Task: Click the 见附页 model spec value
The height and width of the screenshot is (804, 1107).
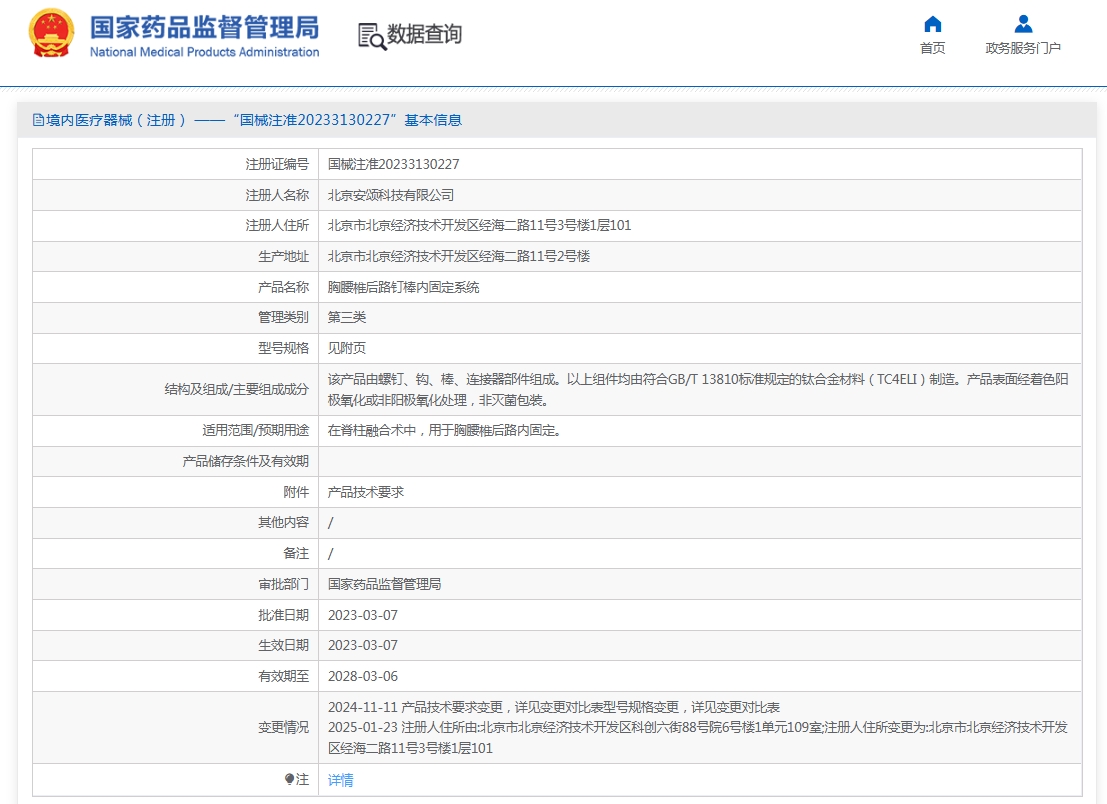Action: pos(347,348)
